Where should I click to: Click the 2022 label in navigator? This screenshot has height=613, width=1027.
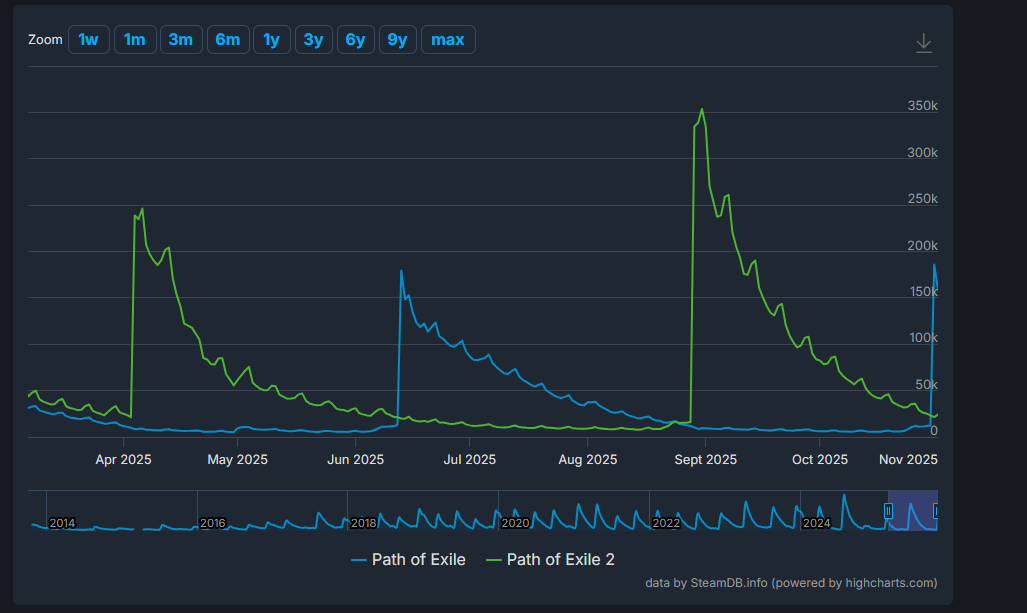tap(666, 523)
